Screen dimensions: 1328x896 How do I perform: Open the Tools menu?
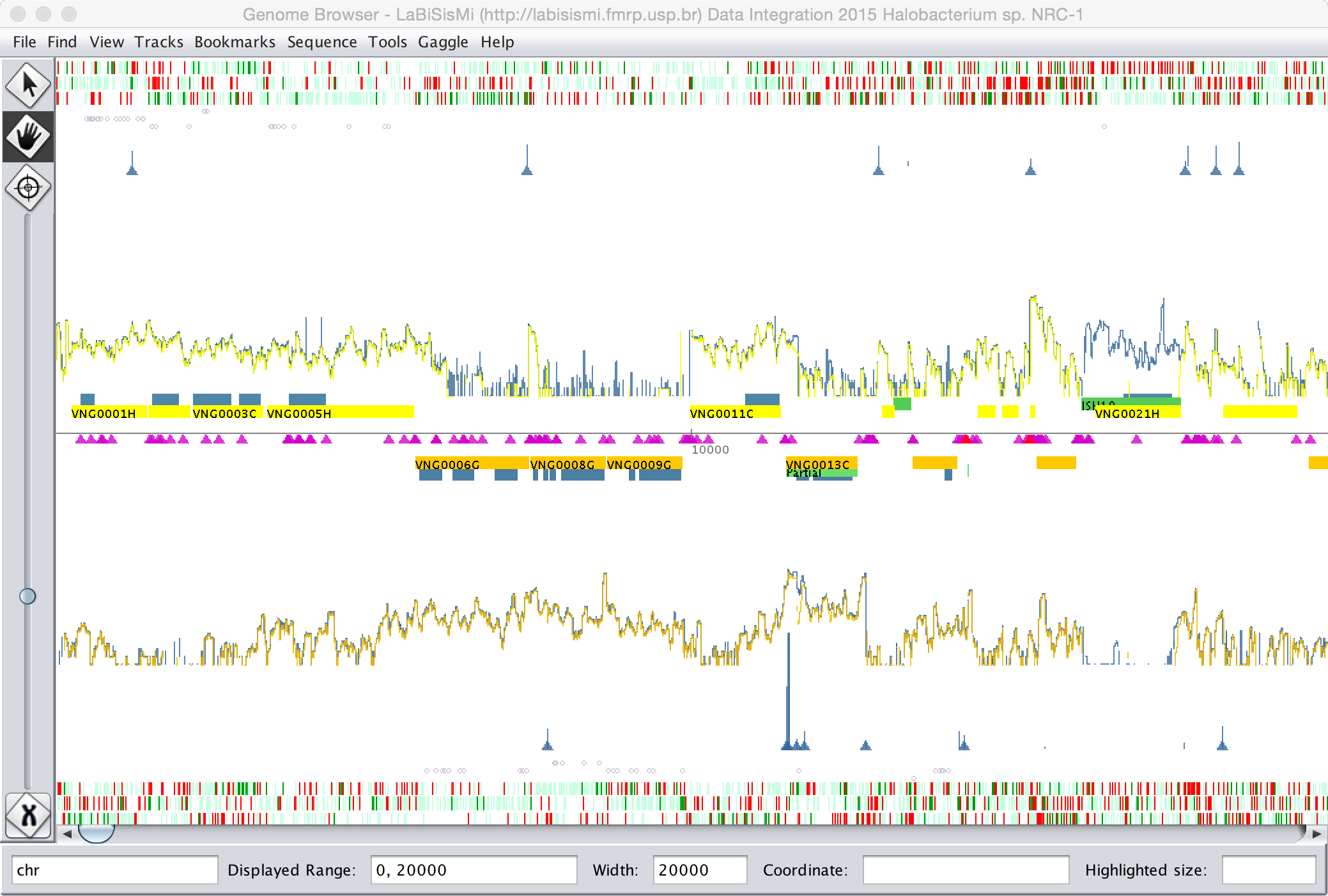pos(387,42)
